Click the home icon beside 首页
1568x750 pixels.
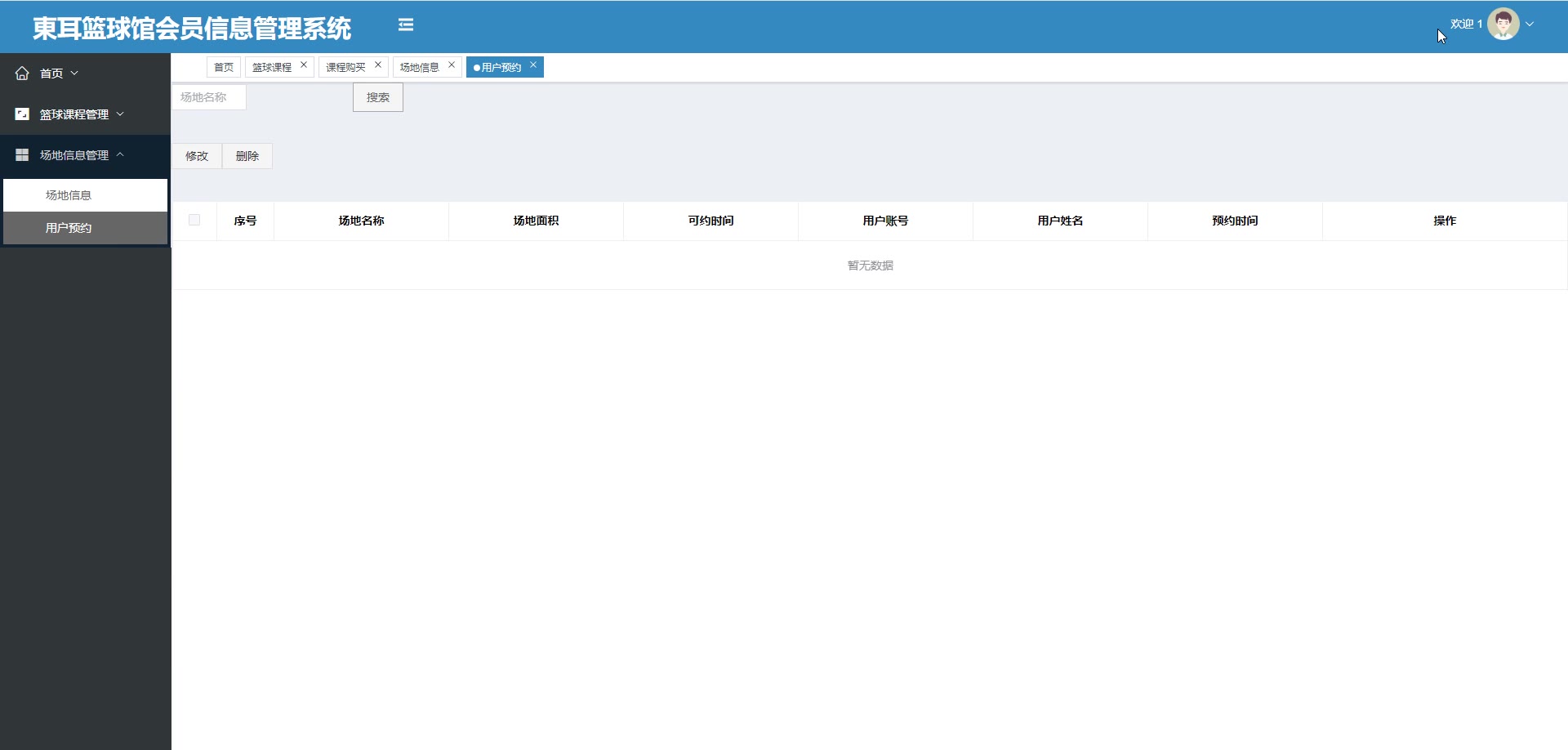(22, 74)
